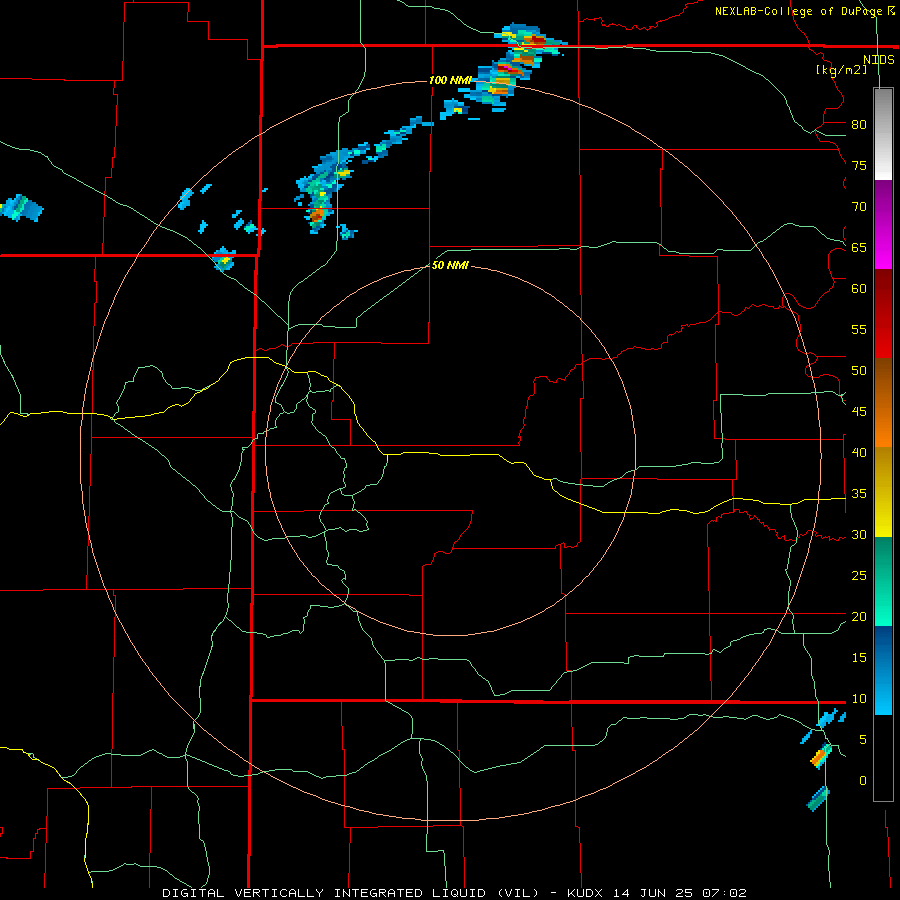
Task: Pick the black bottom band of the legend
Action: 883,758
